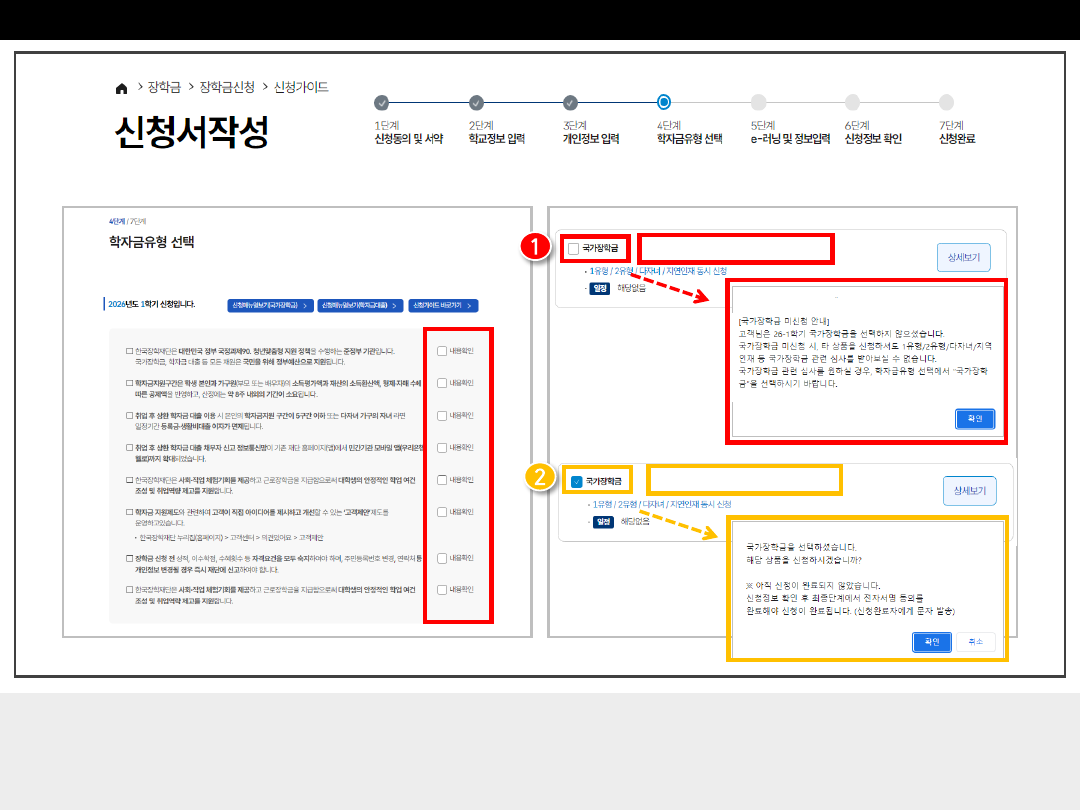Click the step 2 학교정보 입력 checkmark circle
The height and width of the screenshot is (810, 1080).
tap(476, 102)
